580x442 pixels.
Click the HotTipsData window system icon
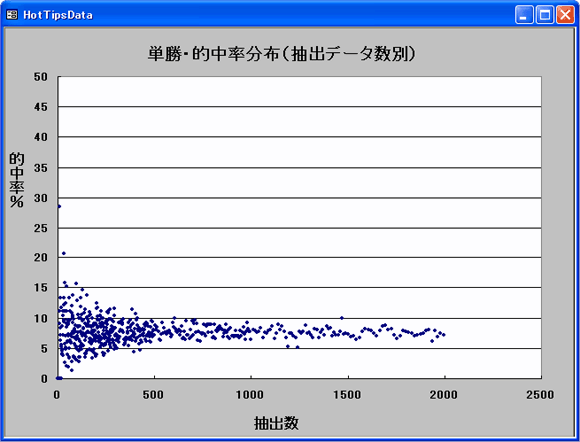(x=12, y=15)
